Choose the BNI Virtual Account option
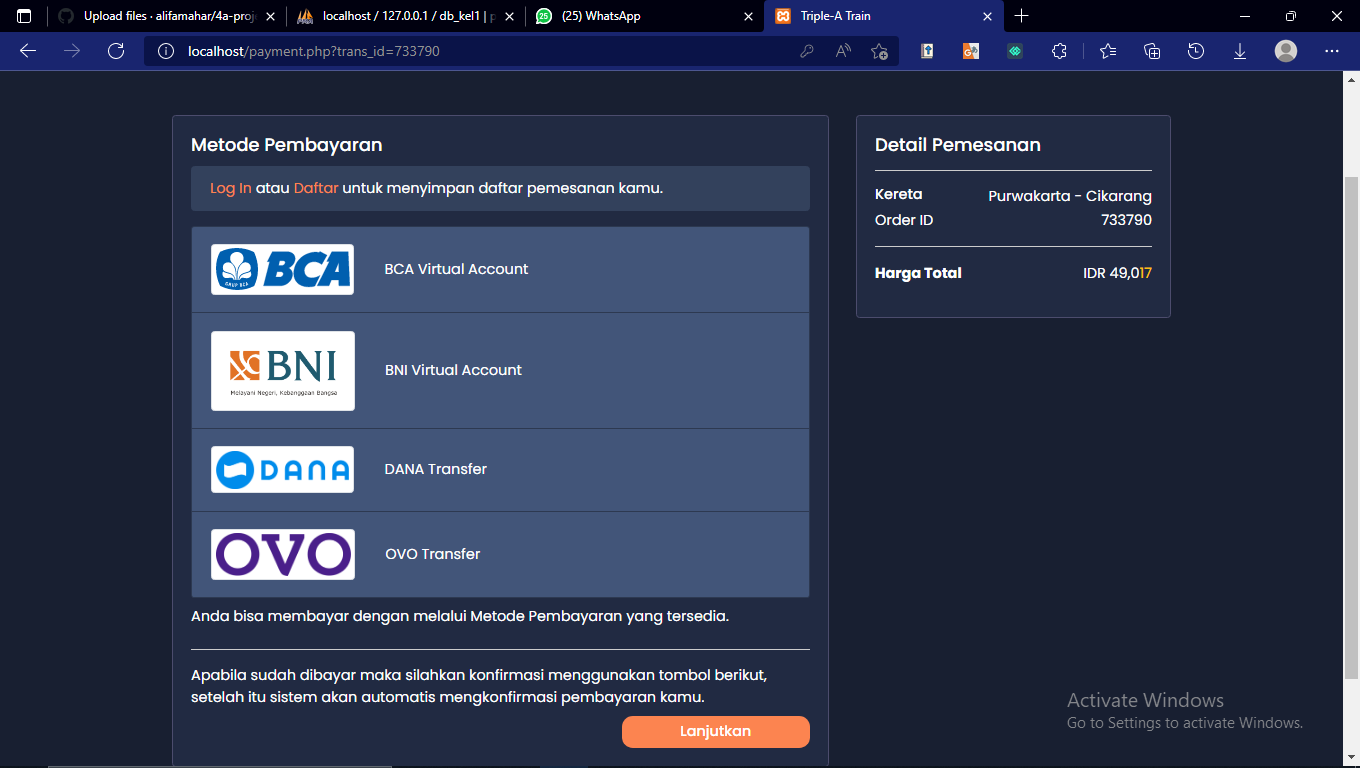This screenshot has width=1360, height=768. coord(500,370)
